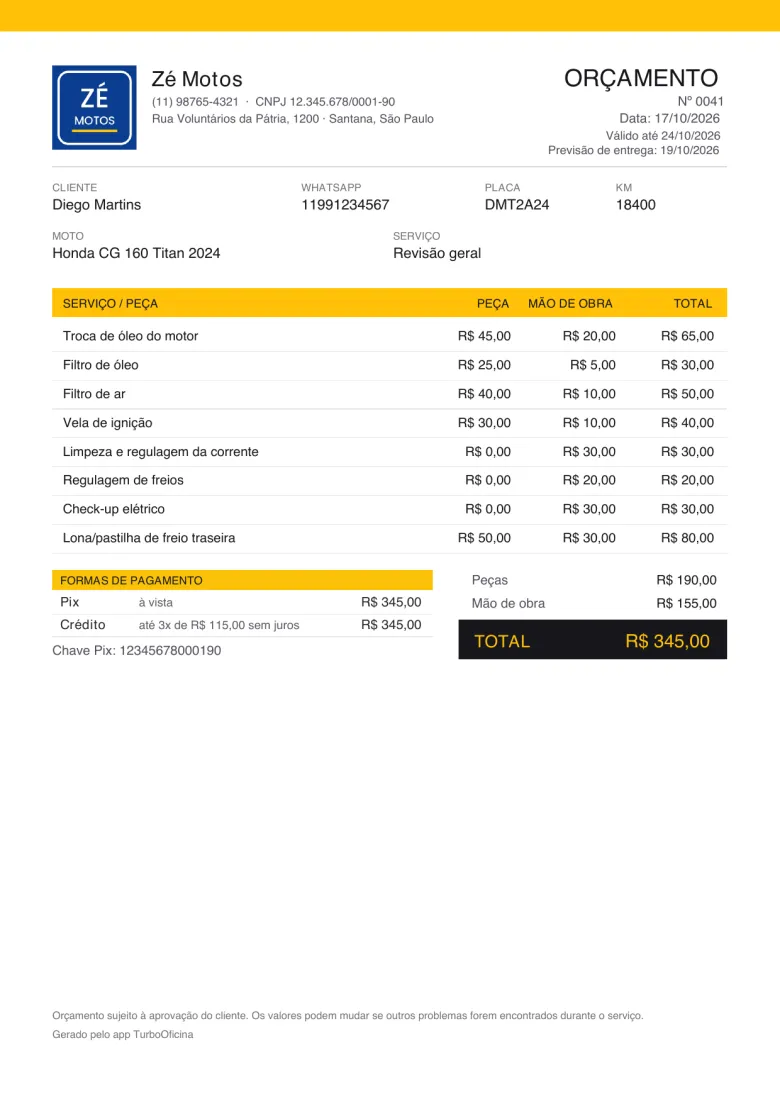This screenshot has width=780, height=1104.
Task: Click 'Filtro de ar' row label
Action: coord(94,394)
